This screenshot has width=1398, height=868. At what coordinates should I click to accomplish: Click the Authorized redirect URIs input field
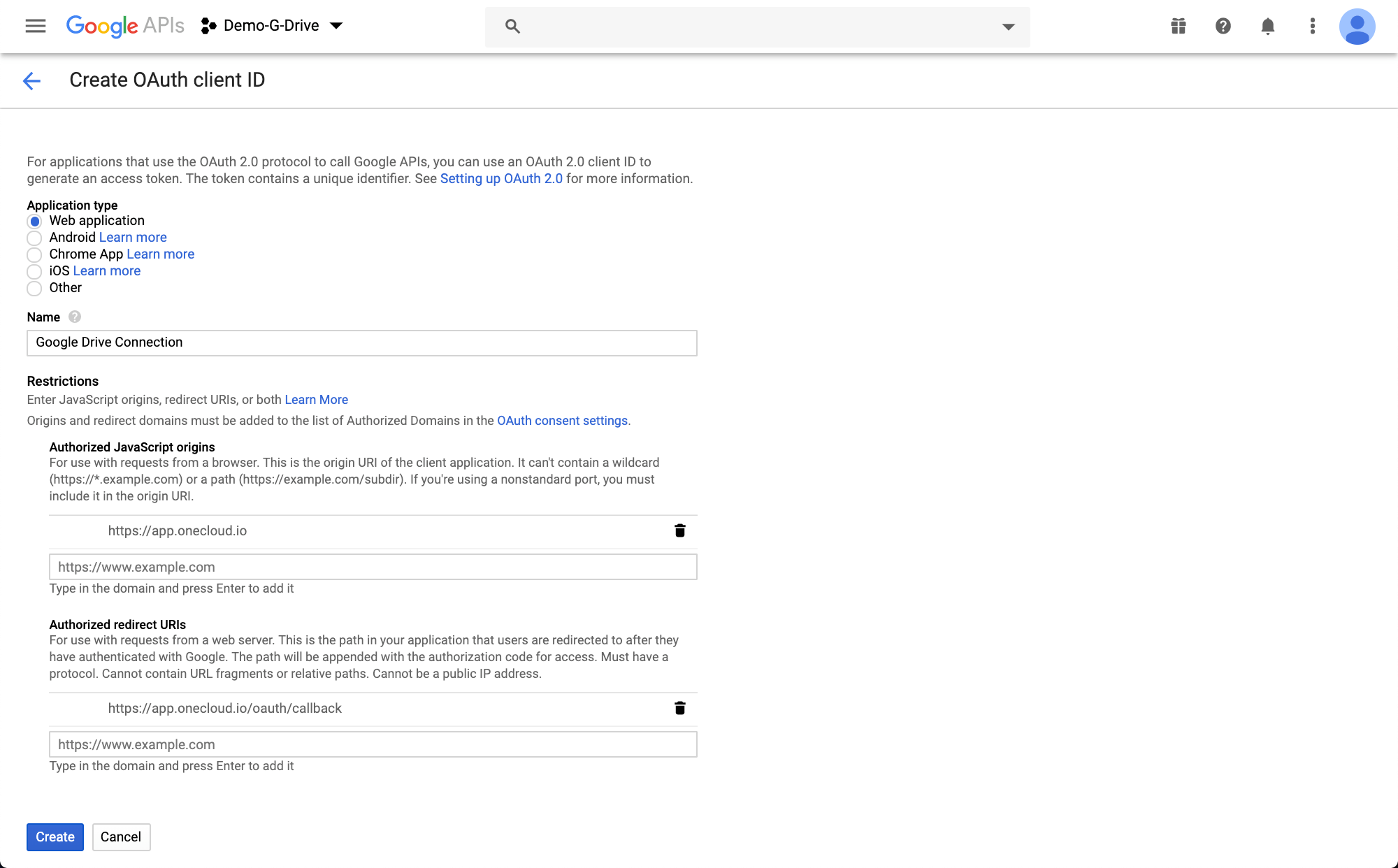pyautogui.click(x=373, y=744)
